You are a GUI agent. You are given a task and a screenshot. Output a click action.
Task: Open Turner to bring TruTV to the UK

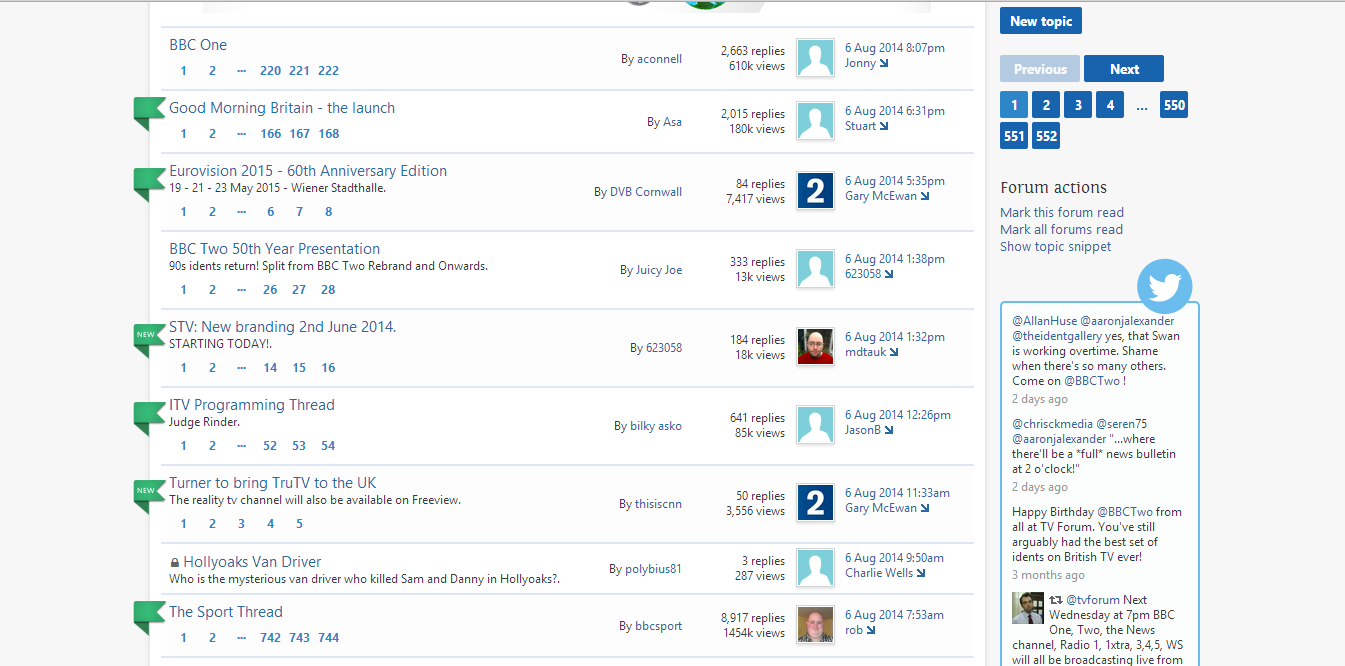(273, 483)
